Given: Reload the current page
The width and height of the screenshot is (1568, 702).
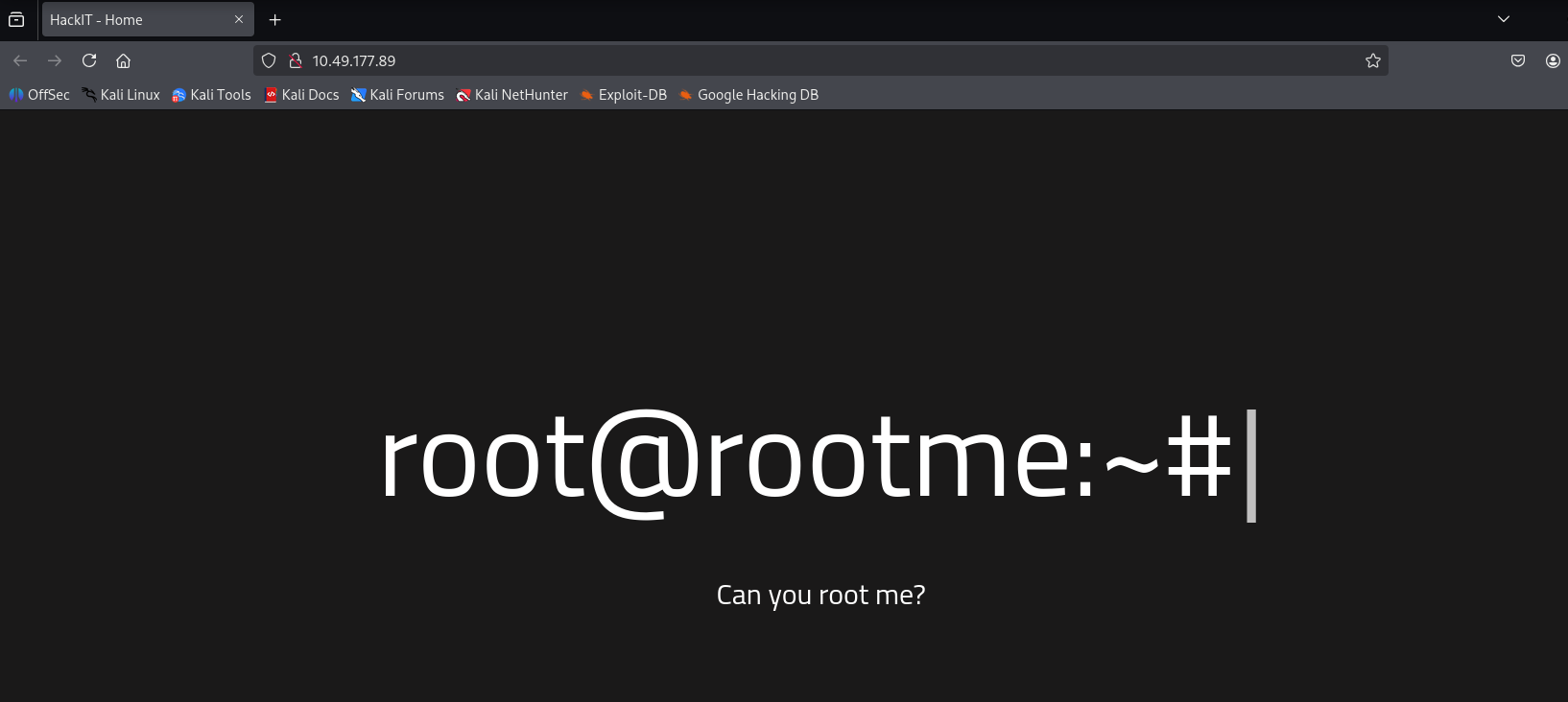Looking at the screenshot, I should pos(89,60).
